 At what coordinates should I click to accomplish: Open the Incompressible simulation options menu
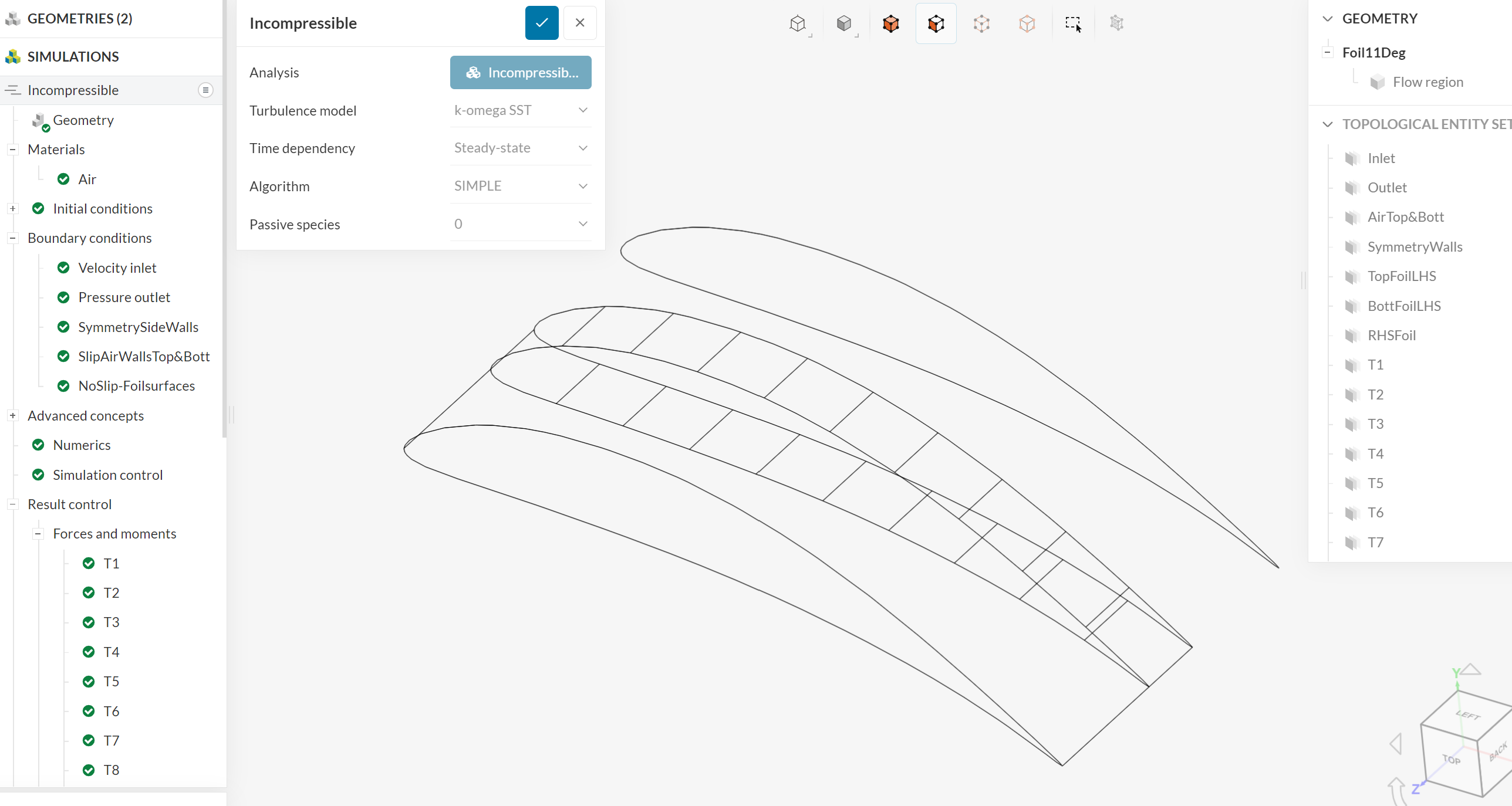pos(205,90)
